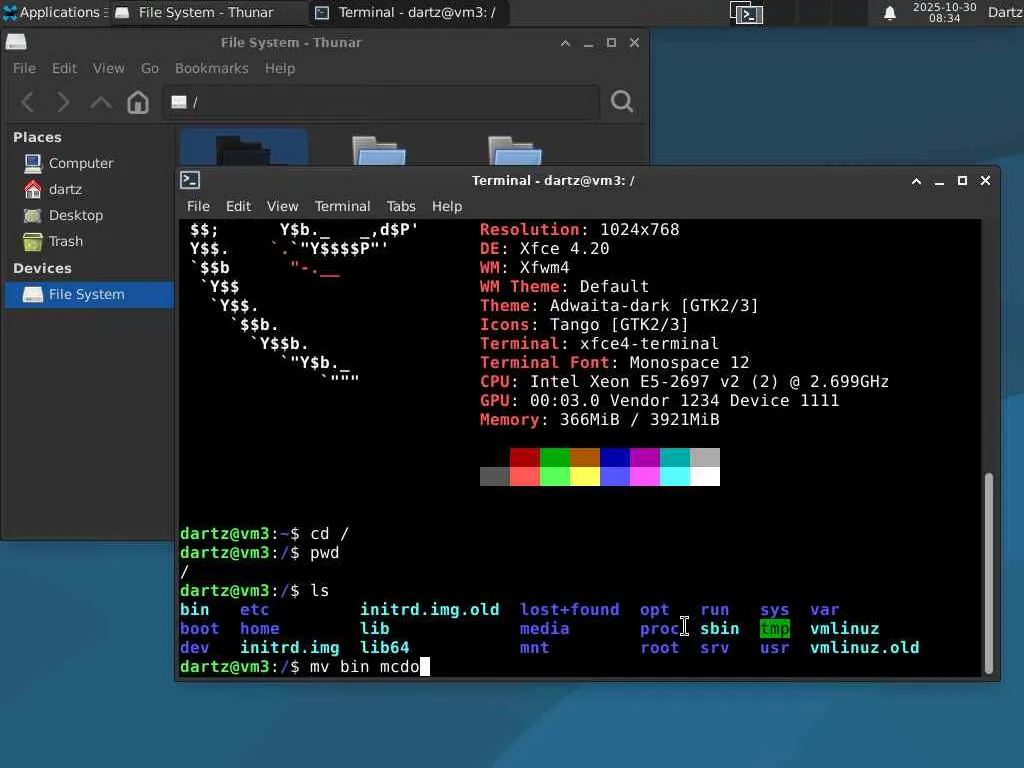This screenshot has height=768, width=1024.
Task: Click the Thunar window drive icon in titlebar
Action: click(x=16, y=42)
